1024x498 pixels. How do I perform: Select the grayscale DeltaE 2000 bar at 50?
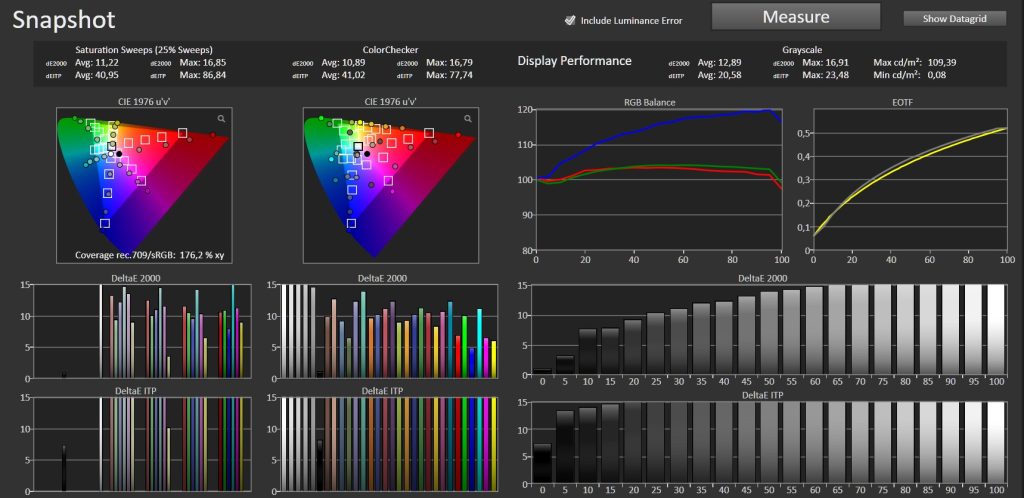tap(769, 334)
